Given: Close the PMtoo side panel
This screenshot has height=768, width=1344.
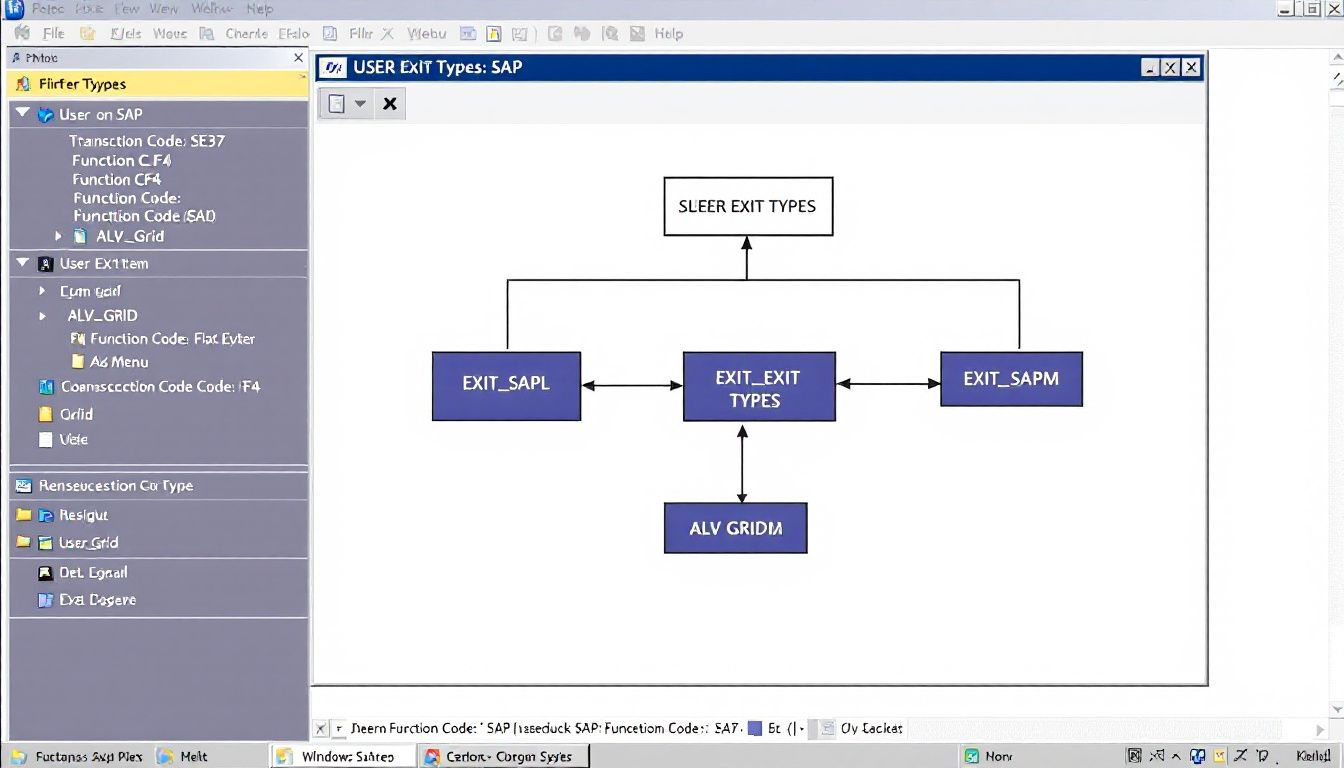Looking at the screenshot, I should (298, 58).
